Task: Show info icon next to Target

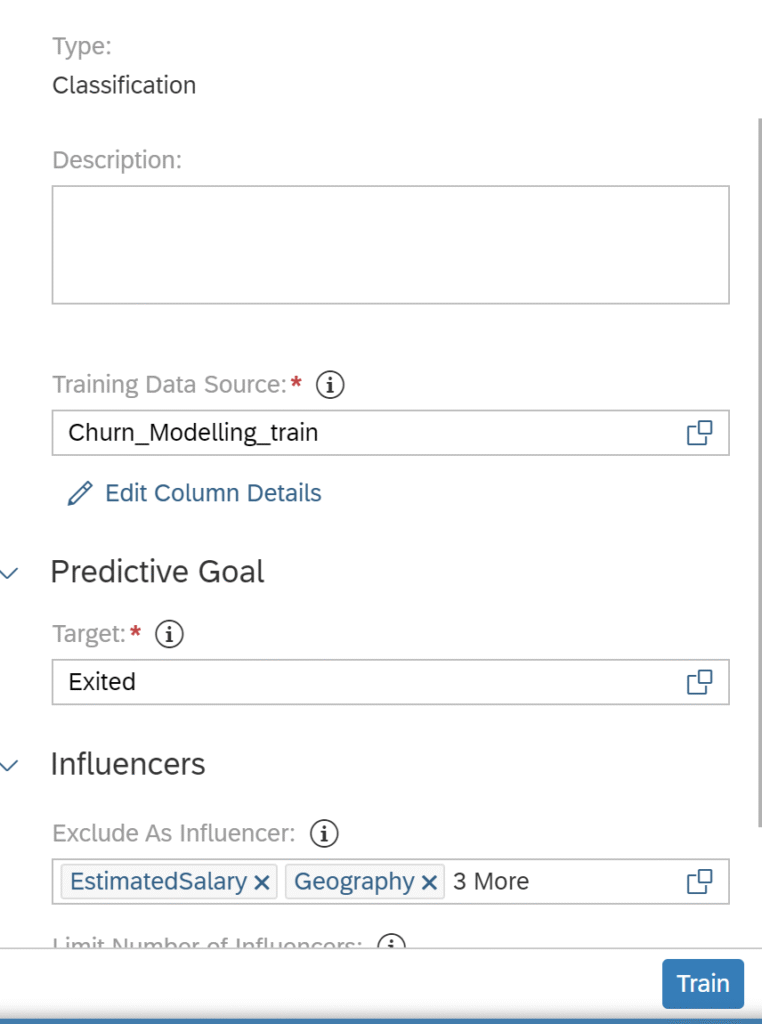Action: (x=169, y=633)
